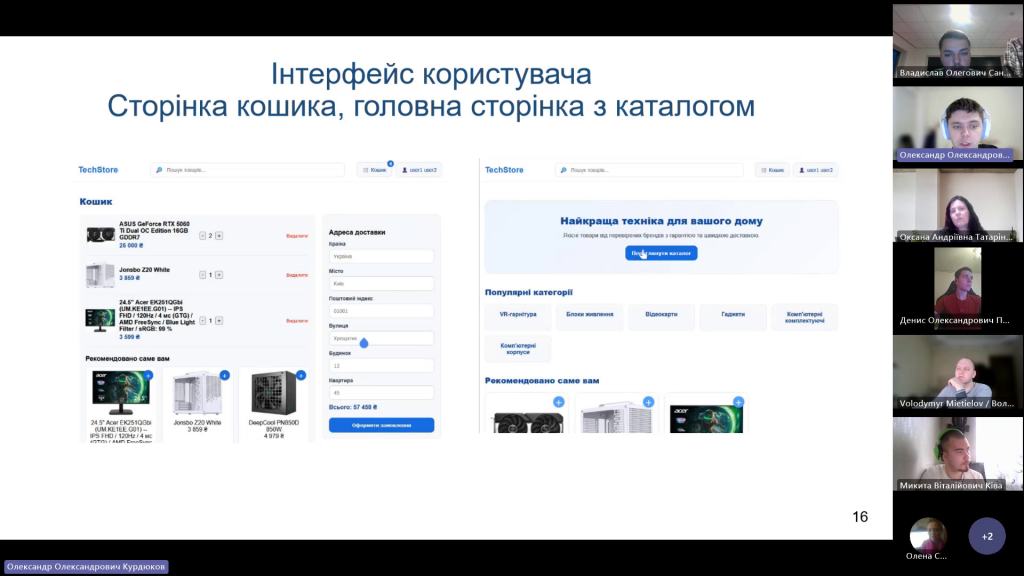Image resolution: width=1024 pixels, height=576 pixels.
Task: Click the Jonsbo Z20 White cart item thumbnail
Action: tap(100, 275)
